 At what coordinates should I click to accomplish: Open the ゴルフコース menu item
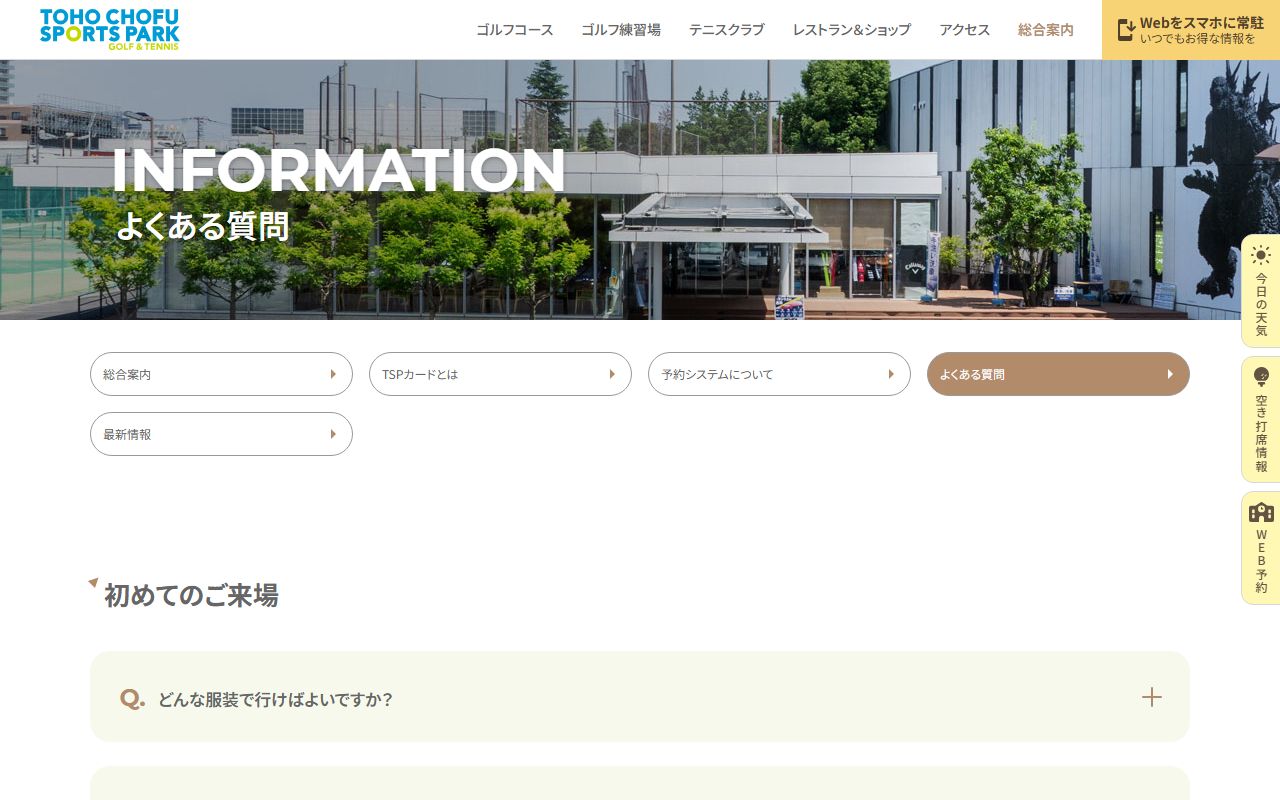coord(515,30)
